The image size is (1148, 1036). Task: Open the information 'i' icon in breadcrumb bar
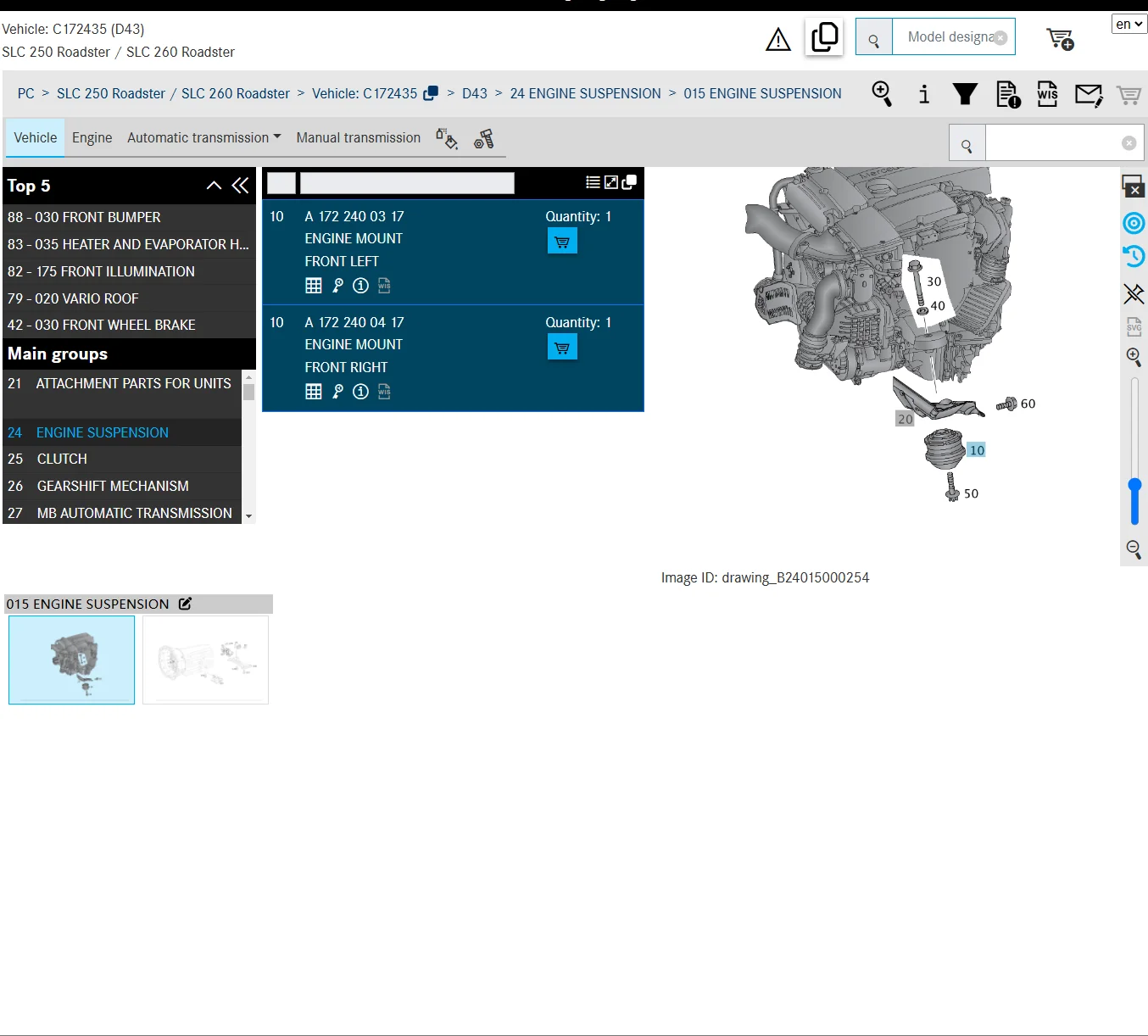click(924, 94)
